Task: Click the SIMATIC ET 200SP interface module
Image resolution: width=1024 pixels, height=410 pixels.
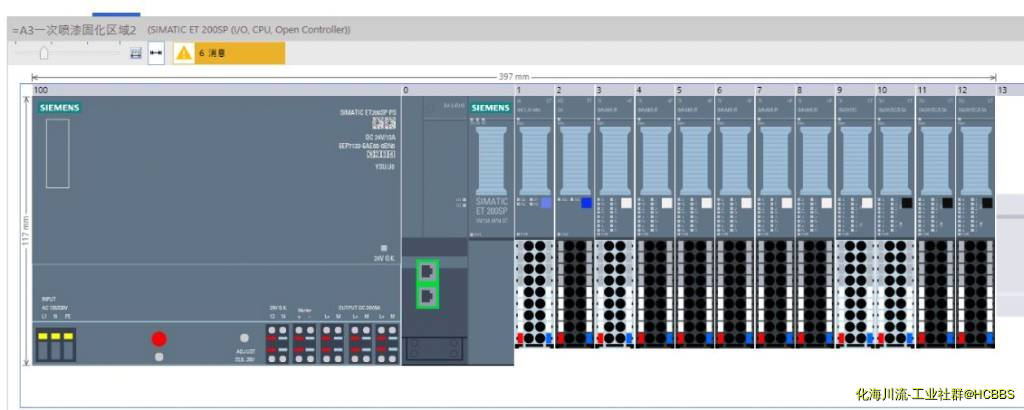Action: pyautogui.click(x=491, y=230)
